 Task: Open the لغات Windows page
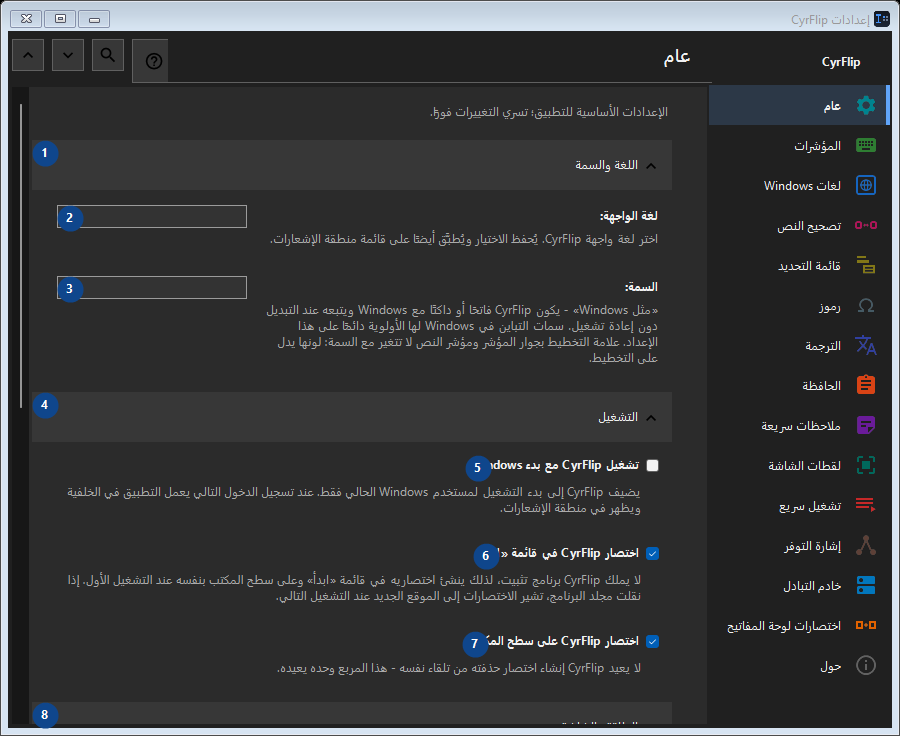(799, 185)
